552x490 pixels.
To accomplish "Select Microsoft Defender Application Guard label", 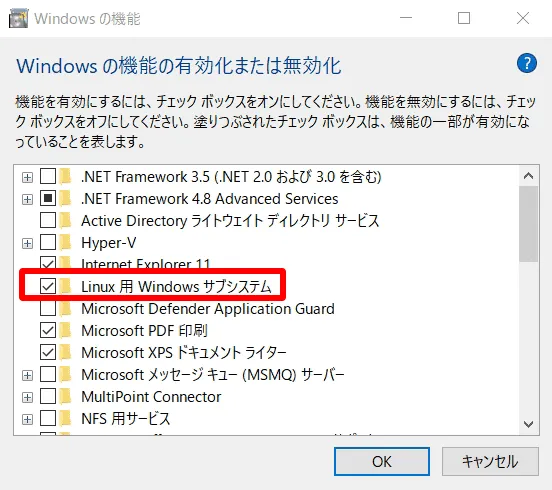I will 208,308.
